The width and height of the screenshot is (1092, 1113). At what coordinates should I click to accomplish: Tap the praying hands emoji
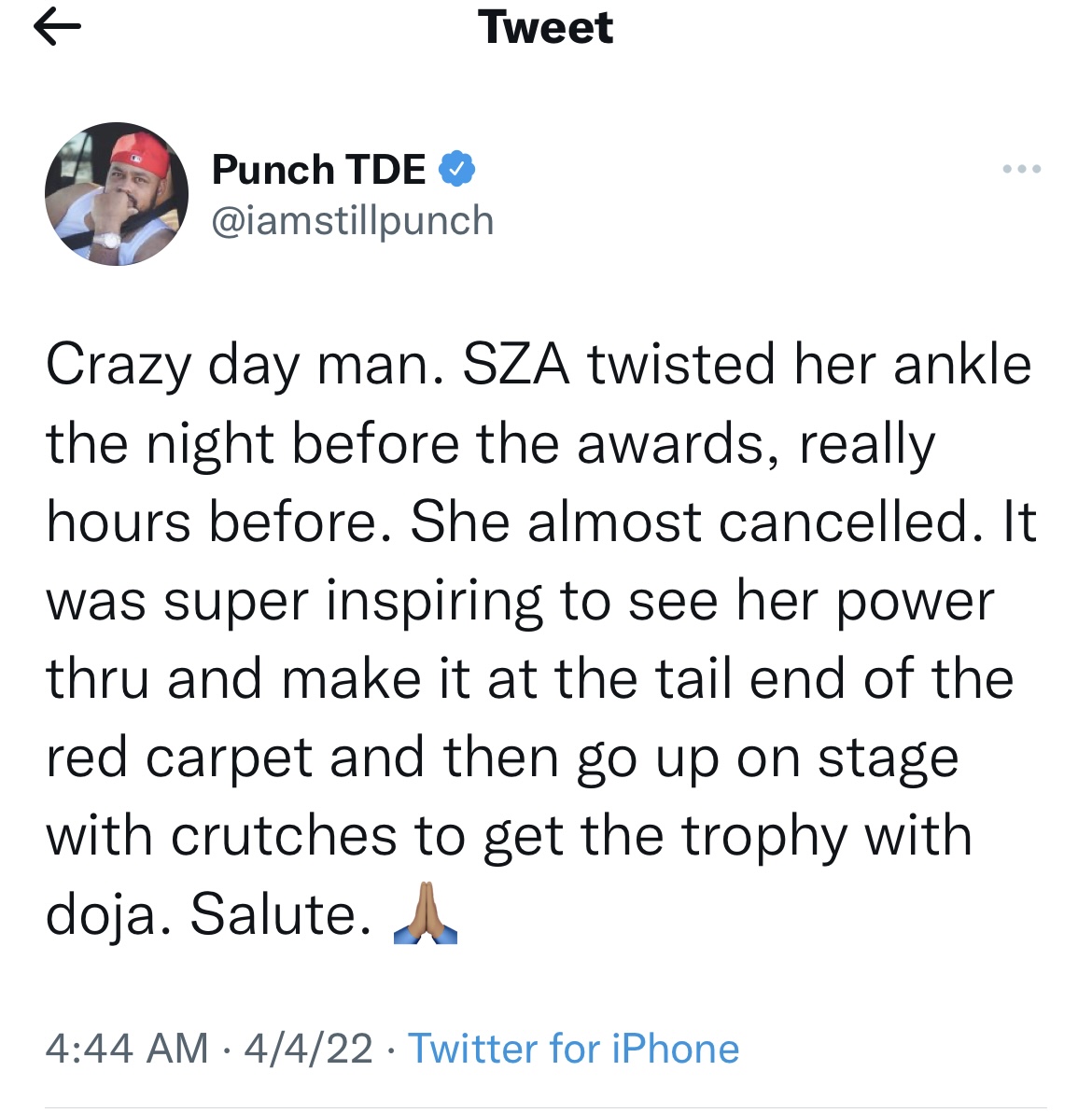(426, 912)
